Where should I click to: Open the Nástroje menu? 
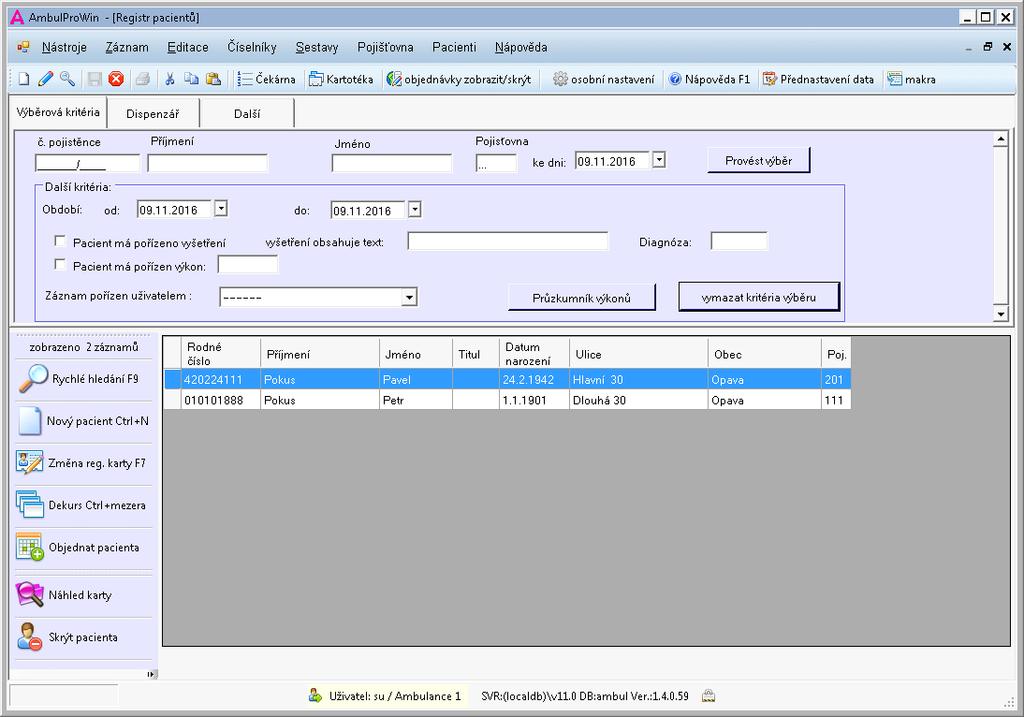click(64, 47)
